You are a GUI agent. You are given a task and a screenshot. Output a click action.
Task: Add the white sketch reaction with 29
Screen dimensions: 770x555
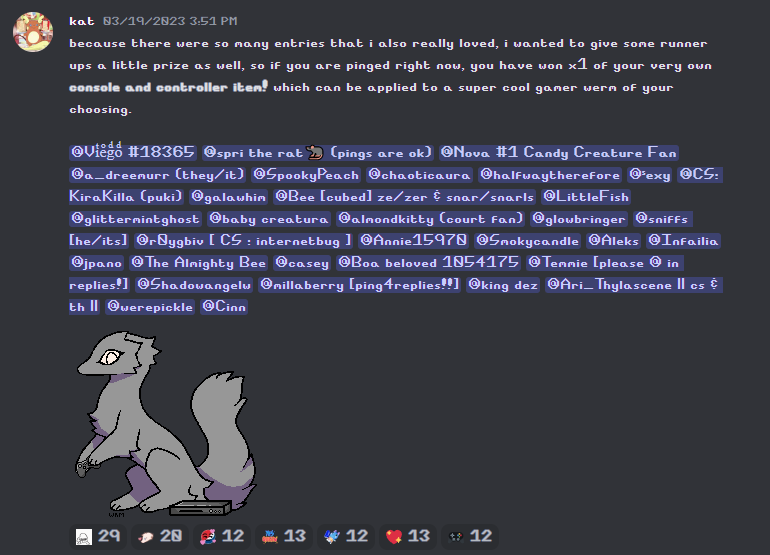[98, 536]
